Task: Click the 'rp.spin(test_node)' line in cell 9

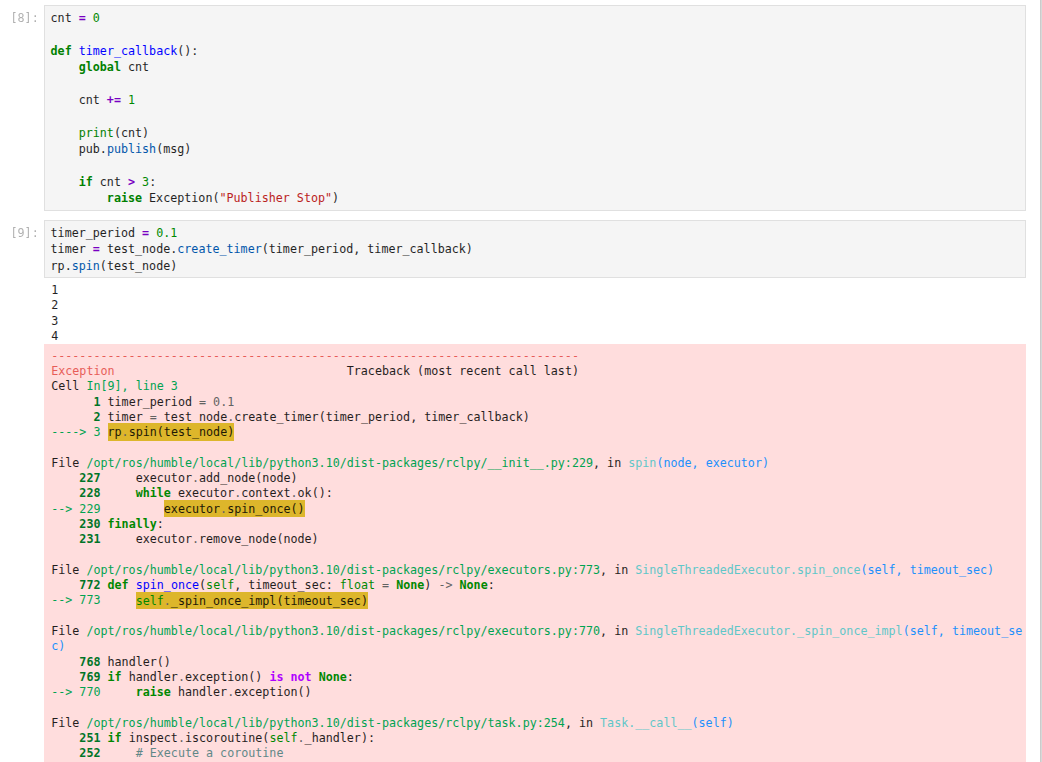Action: 114,266
